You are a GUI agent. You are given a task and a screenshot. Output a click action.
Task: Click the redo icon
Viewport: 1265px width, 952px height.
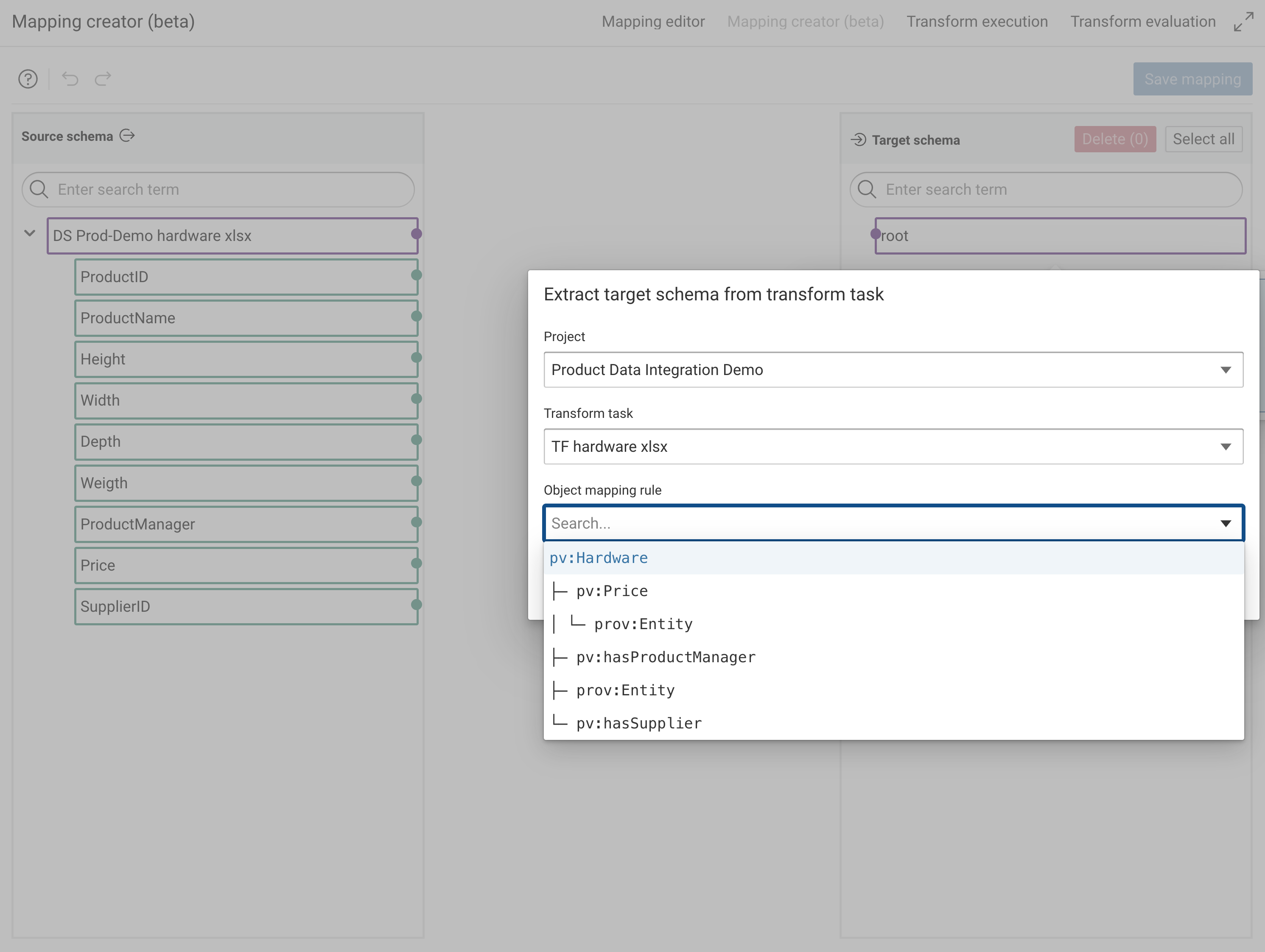(102, 79)
